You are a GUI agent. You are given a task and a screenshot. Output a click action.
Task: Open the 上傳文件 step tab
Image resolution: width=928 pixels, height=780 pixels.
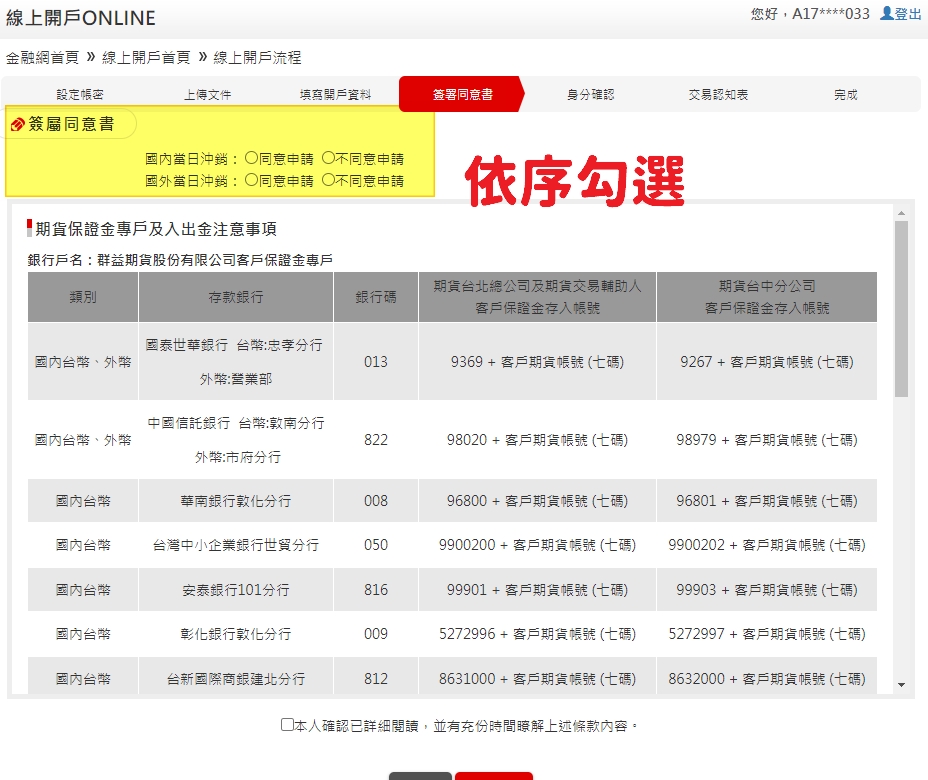point(208,95)
